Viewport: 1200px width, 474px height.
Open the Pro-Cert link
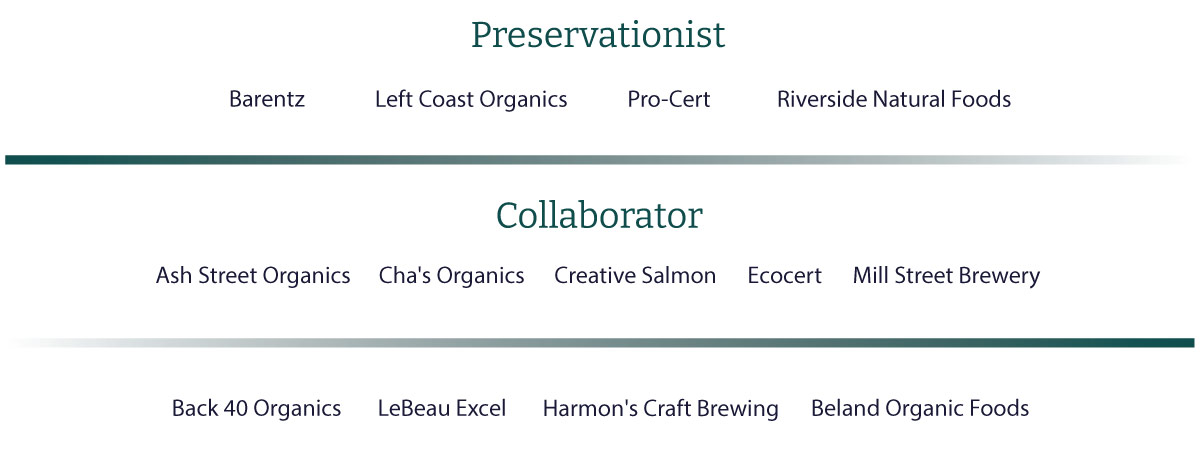(669, 99)
